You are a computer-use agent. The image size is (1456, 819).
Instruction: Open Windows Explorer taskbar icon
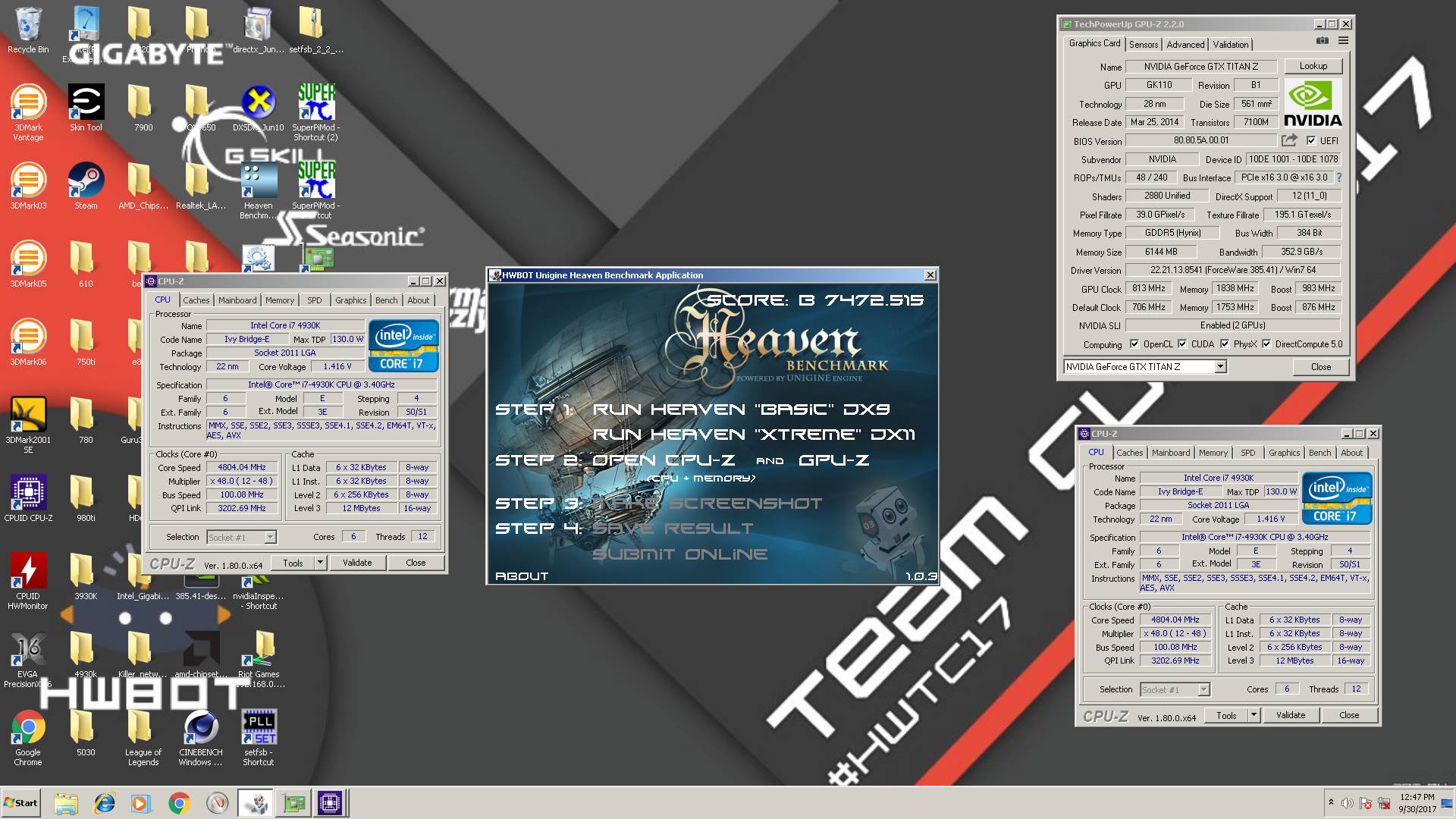point(66,802)
